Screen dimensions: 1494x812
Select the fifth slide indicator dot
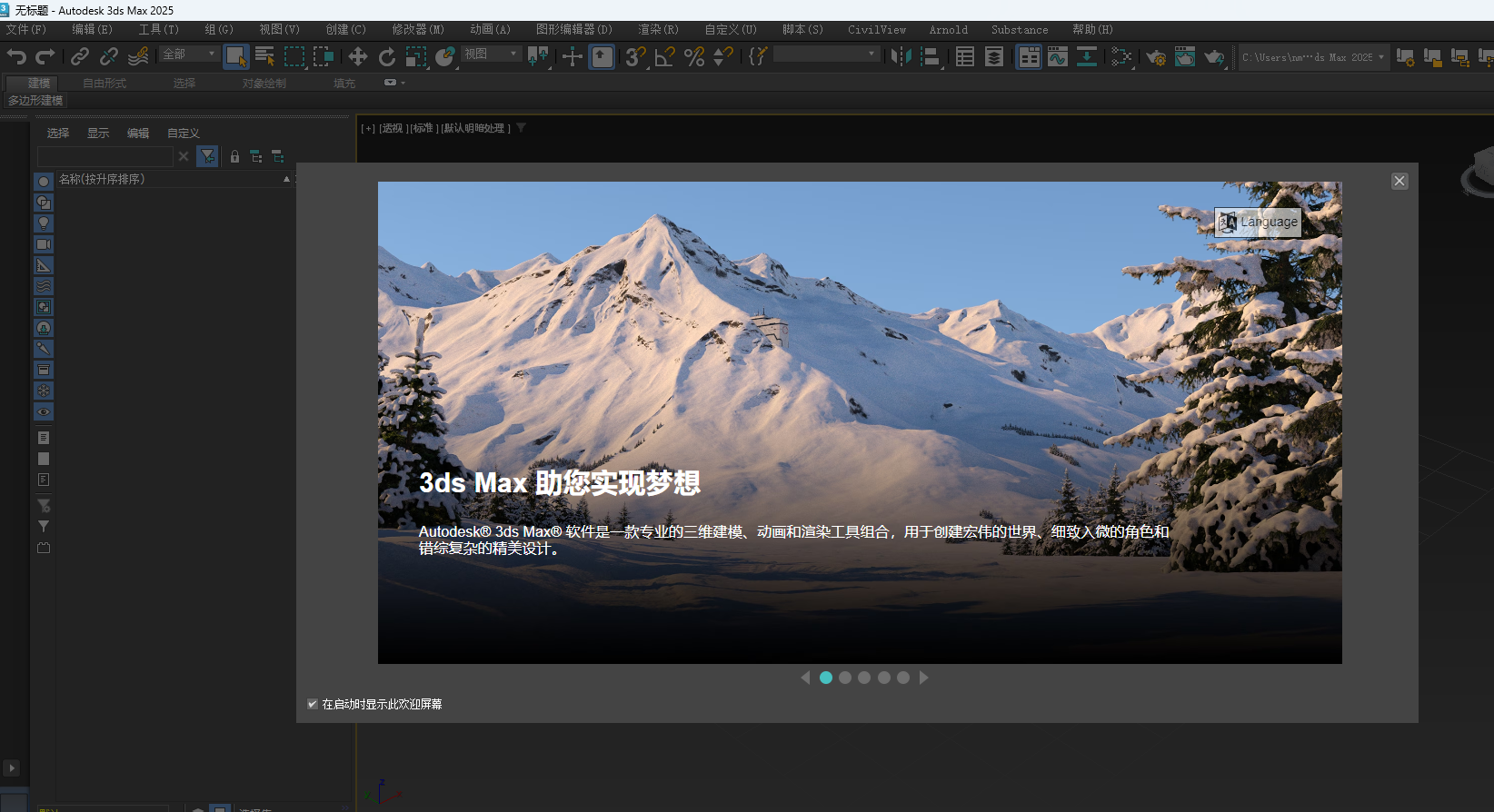(x=903, y=678)
